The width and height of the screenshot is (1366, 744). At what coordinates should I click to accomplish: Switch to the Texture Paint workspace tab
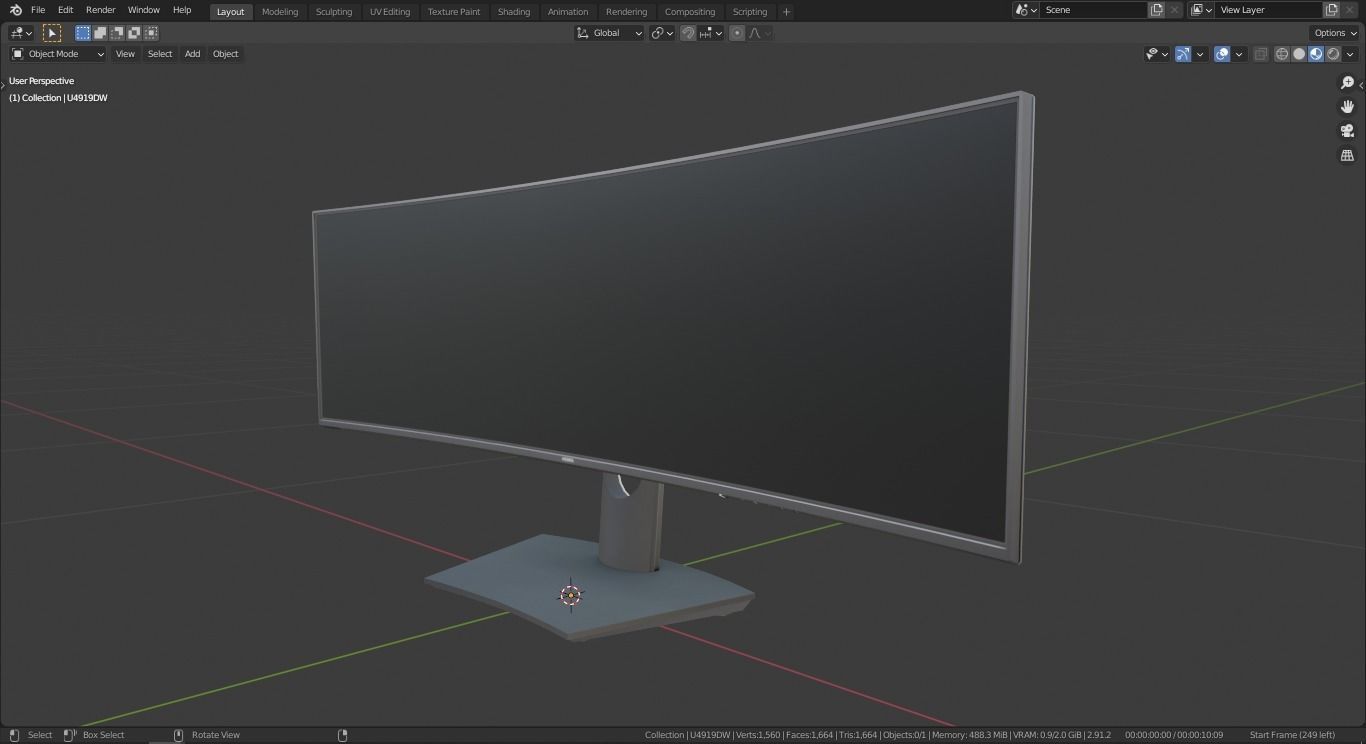coord(454,12)
